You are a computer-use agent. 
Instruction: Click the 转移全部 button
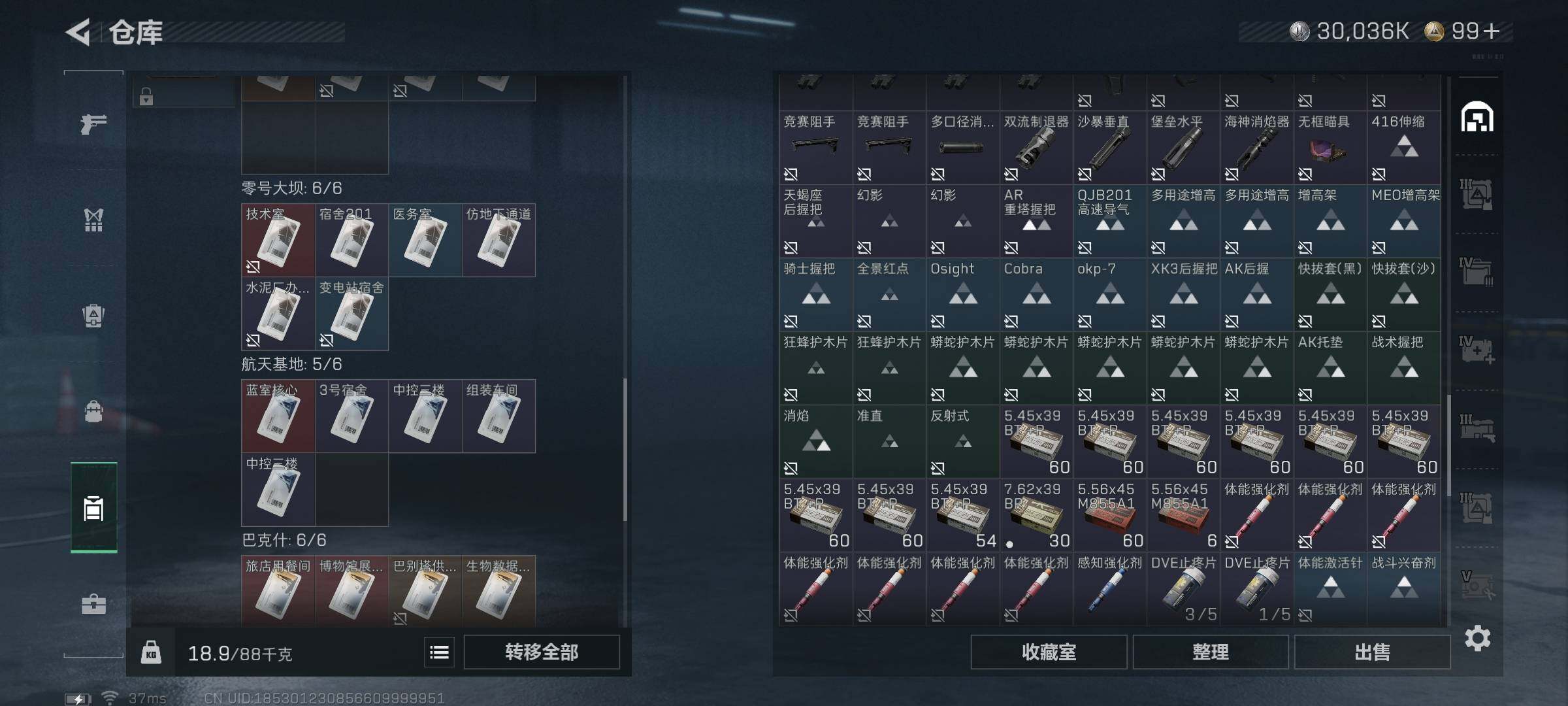542,652
